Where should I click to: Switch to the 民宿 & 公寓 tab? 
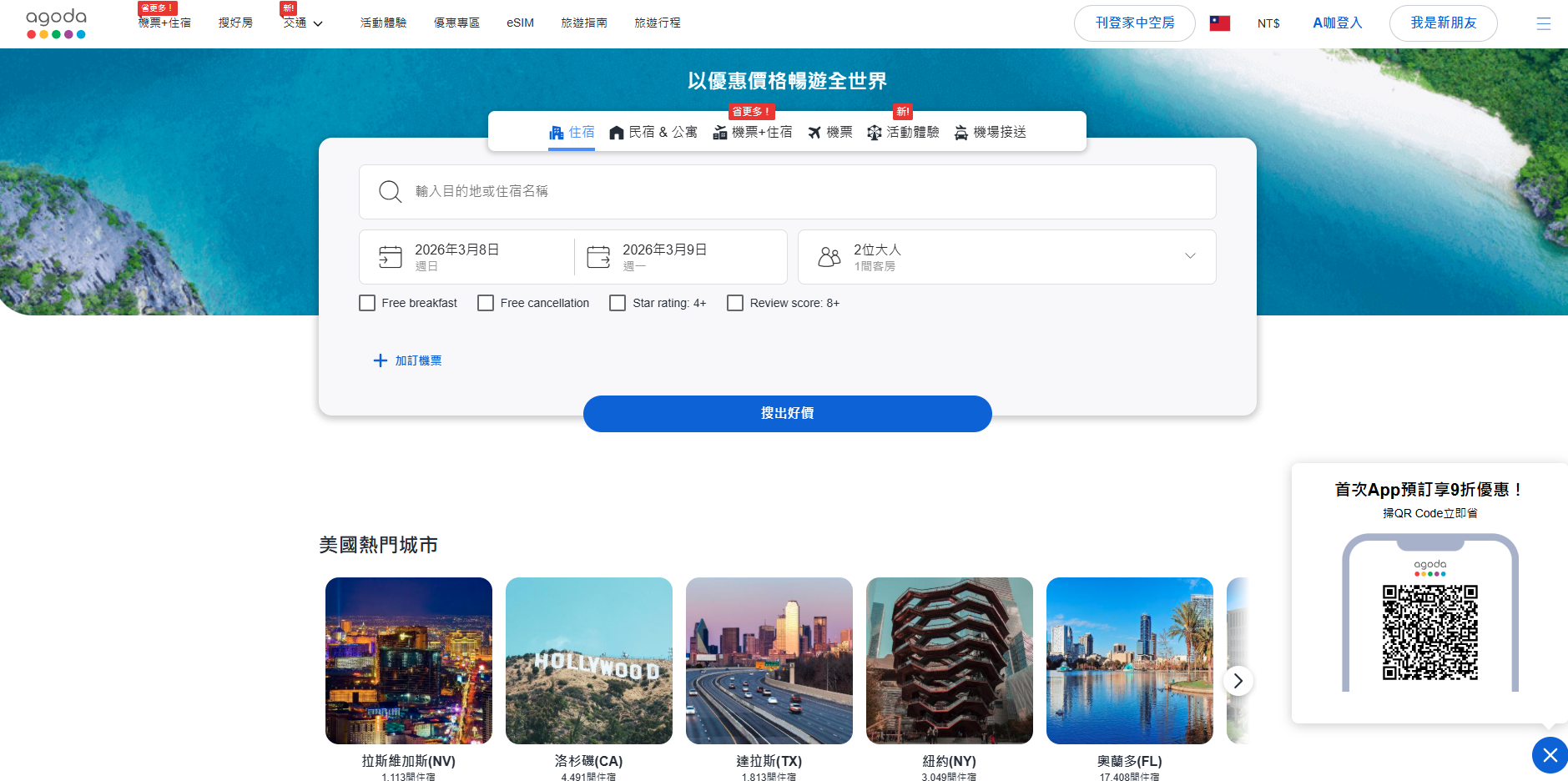653,133
